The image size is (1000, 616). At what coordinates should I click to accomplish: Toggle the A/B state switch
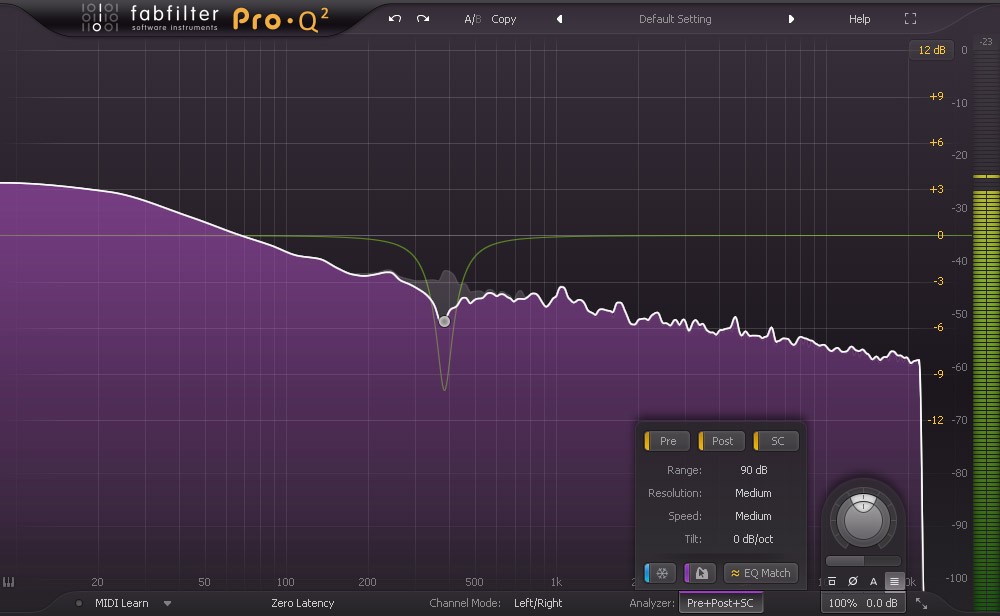click(473, 19)
